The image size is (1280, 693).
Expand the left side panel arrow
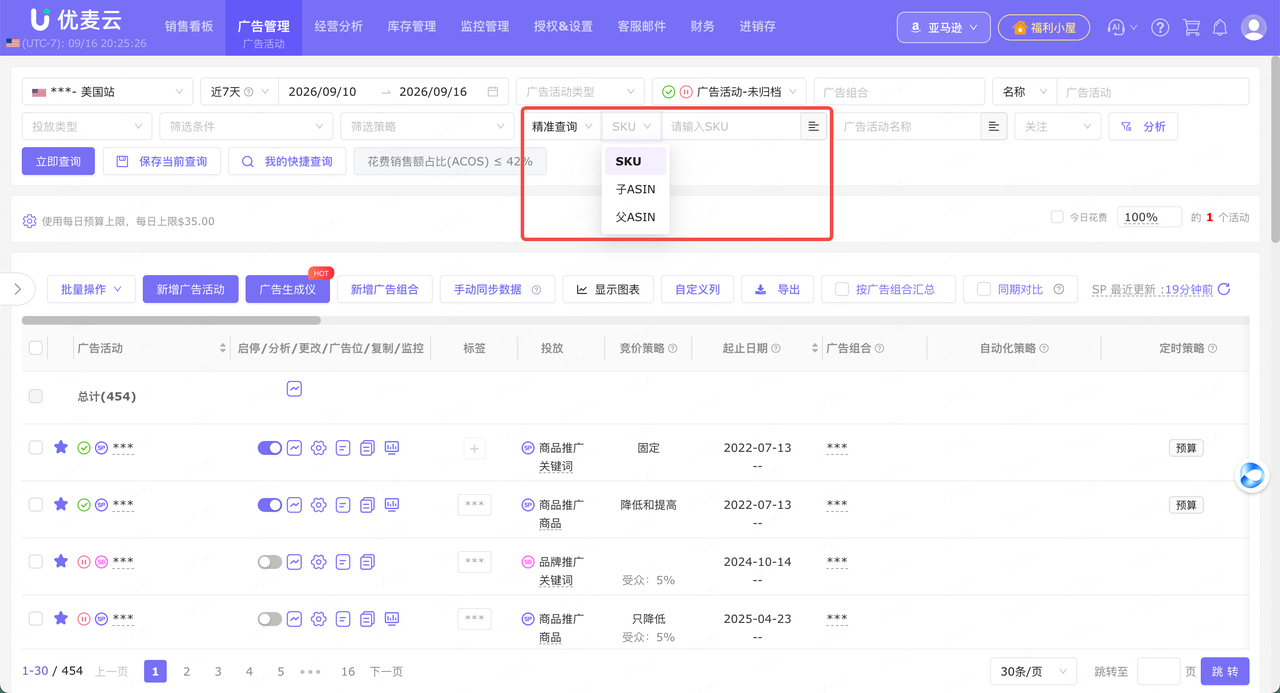tap(18, 289)
